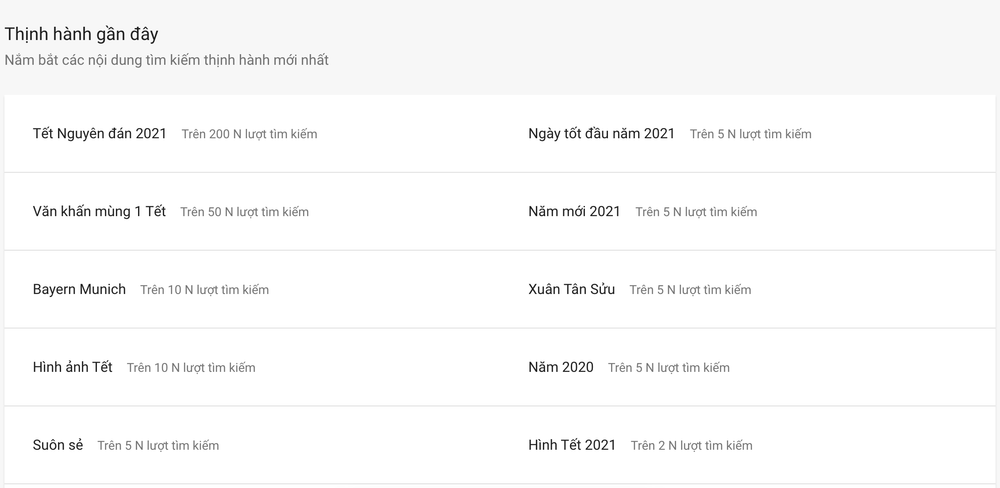Click the Suôn sẻ trending search

57,445
